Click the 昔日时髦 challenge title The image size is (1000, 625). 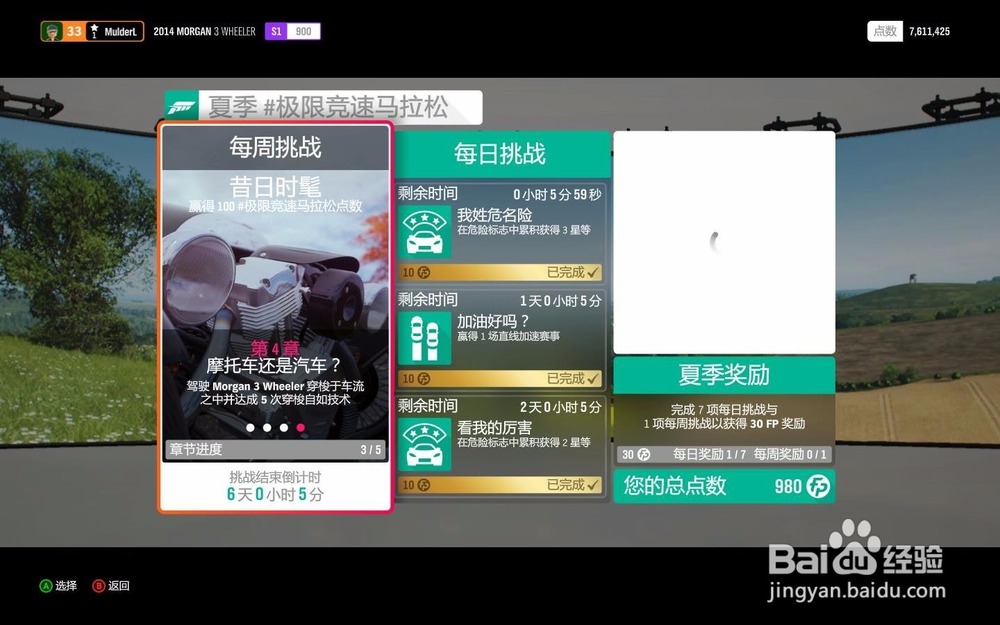click(275, 187)
